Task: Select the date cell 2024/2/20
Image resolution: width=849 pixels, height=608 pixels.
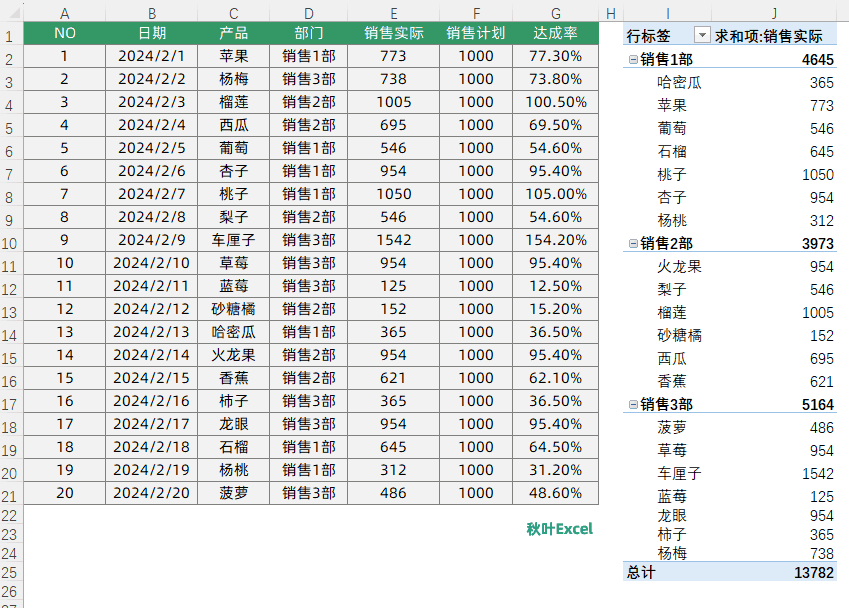Action: pyautogui.click(x=152, y=493)
